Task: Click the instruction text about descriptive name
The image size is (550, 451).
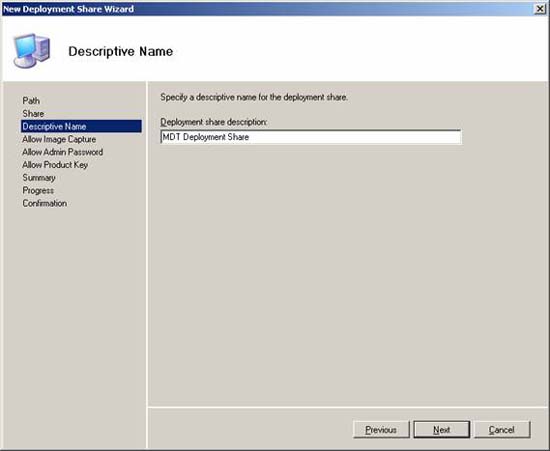Action: [254, 97]
